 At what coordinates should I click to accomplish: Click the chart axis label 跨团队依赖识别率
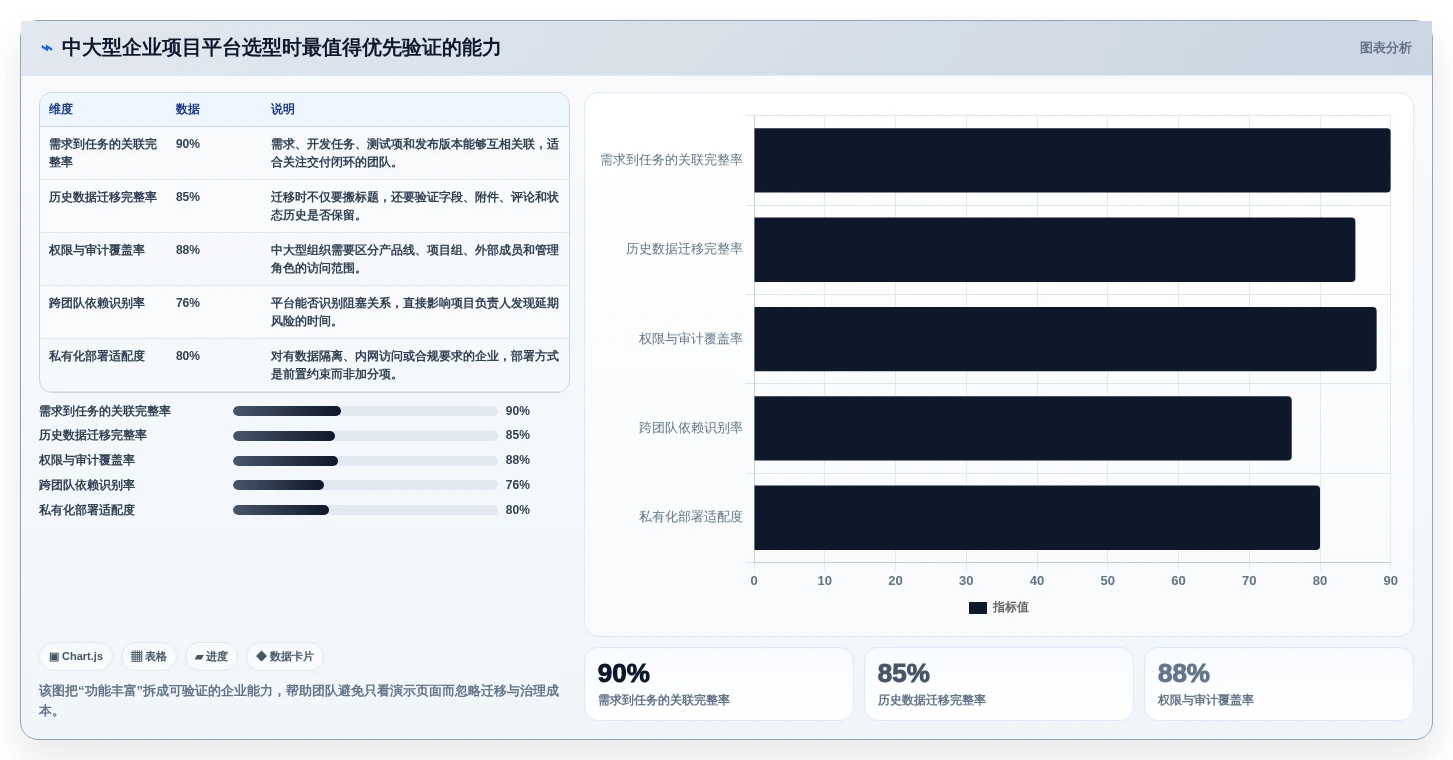coord(691,428)
